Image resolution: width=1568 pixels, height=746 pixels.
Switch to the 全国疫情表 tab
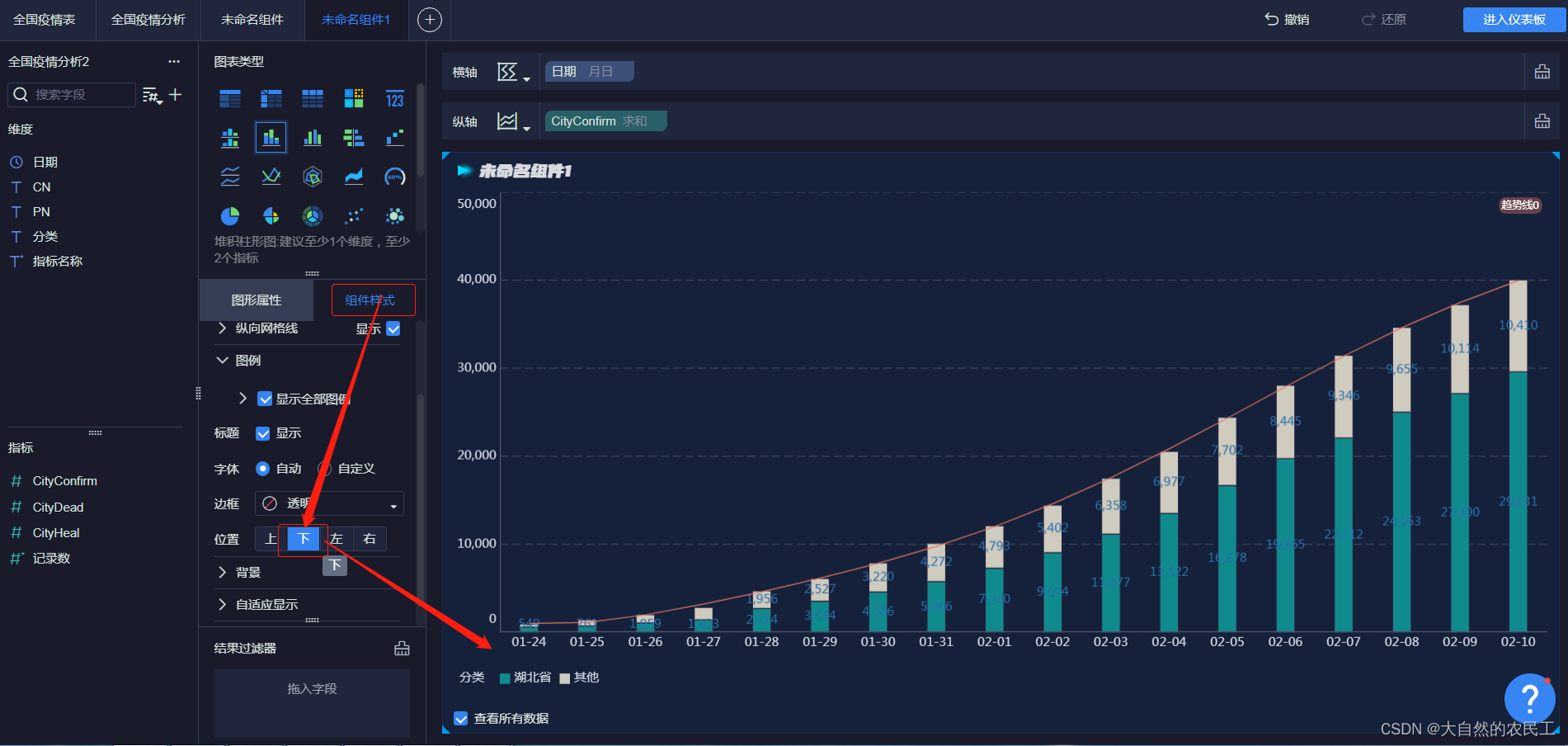pyautogui.click(x=45, y=20)
